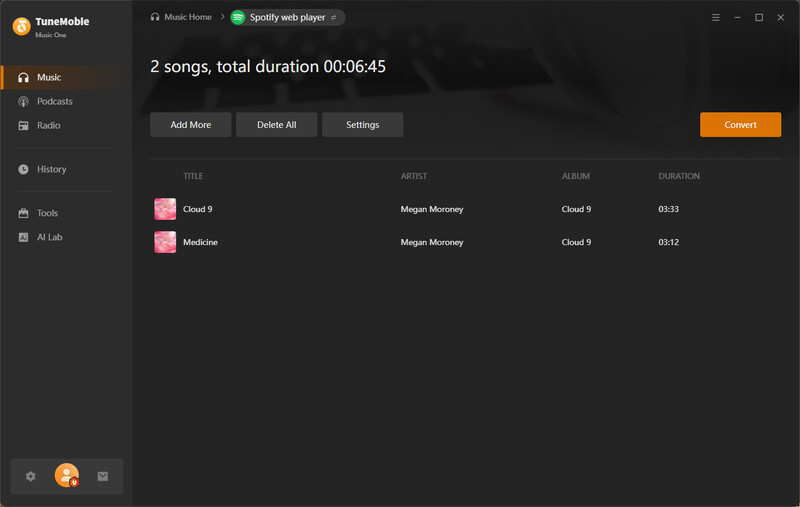Select the Medicine album cover thumbnail

click(x=165, y=242)
